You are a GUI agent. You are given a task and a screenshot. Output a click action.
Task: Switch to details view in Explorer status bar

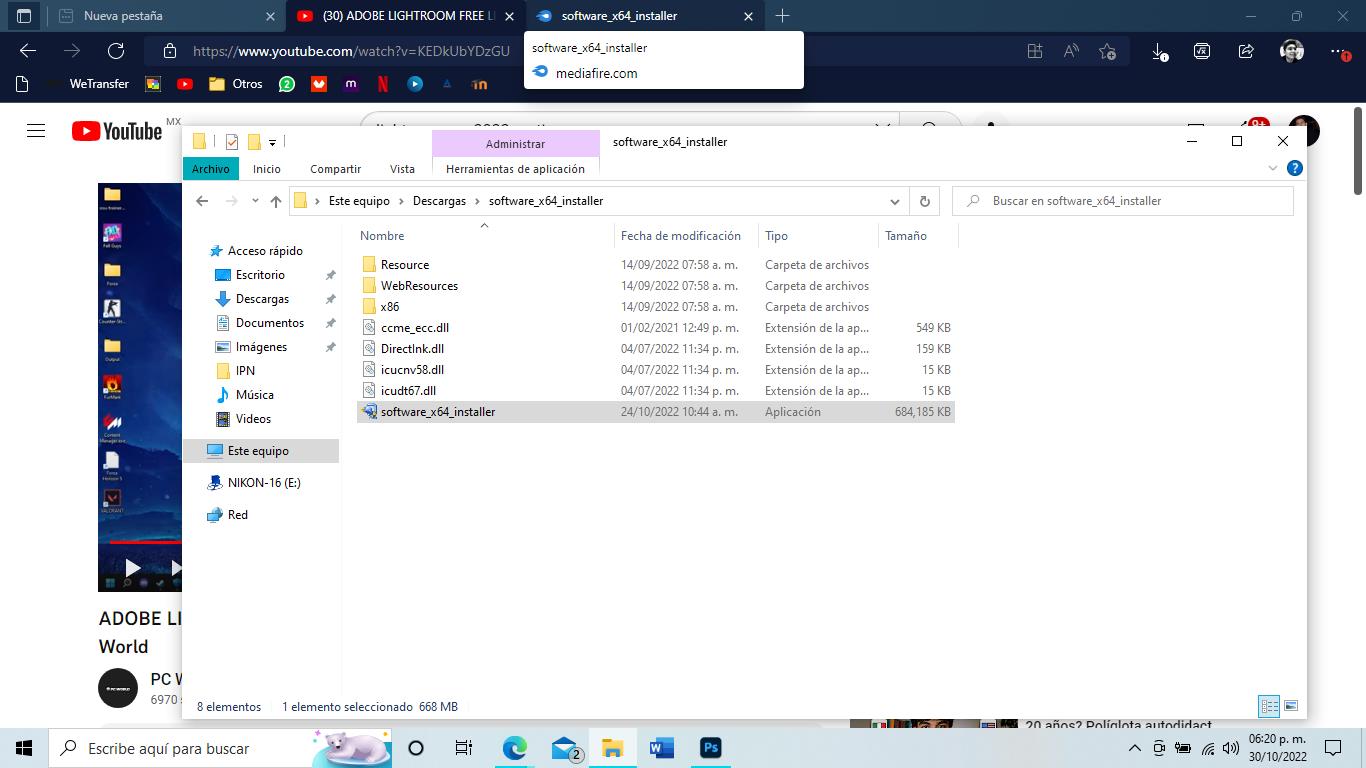pos(1269,706)
